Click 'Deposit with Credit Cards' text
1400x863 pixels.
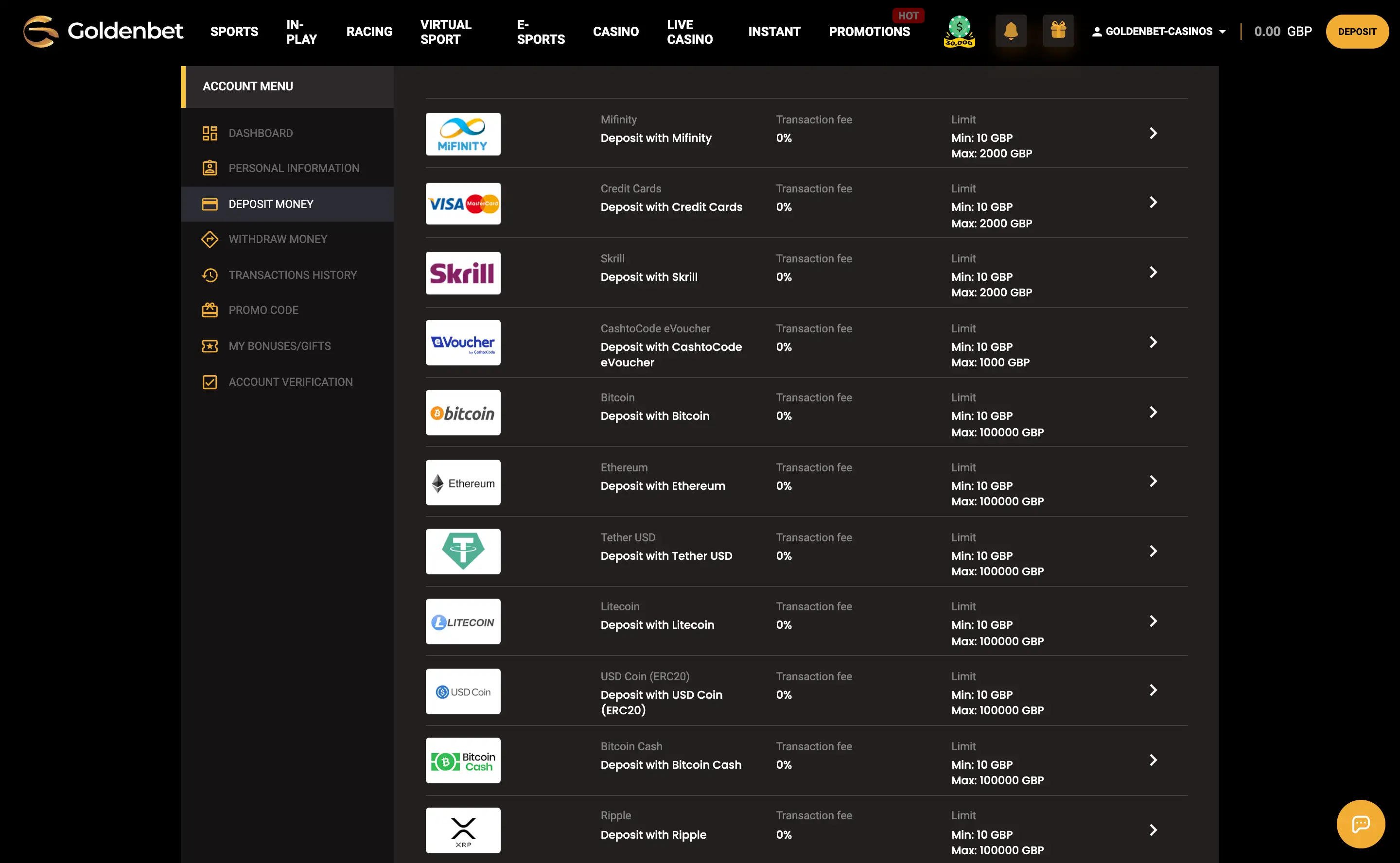point(671,207)
